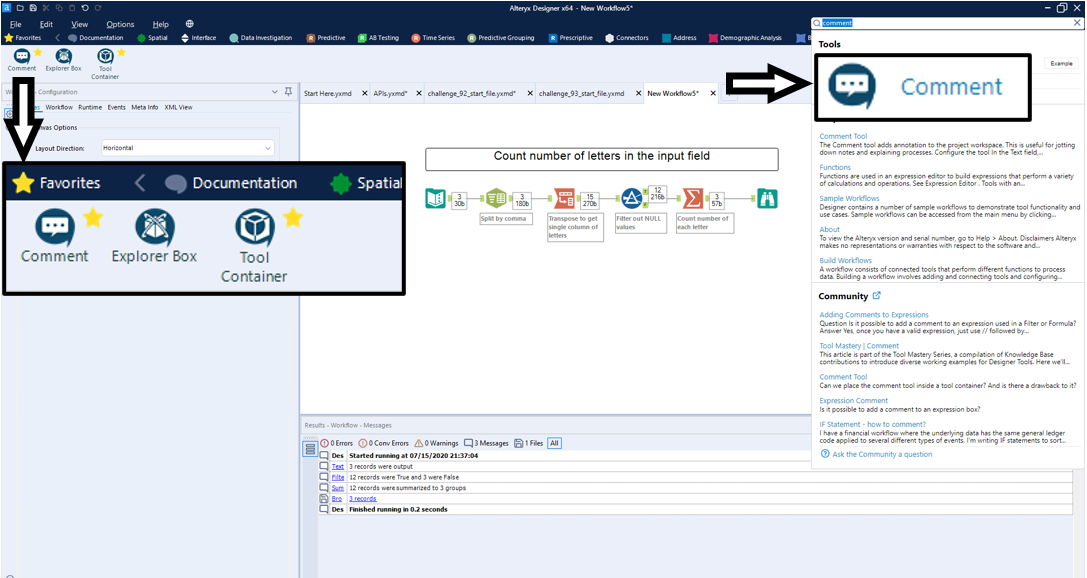Click Ask the Community a question
Screen dimensions: 1087x578
coord(881,454)
